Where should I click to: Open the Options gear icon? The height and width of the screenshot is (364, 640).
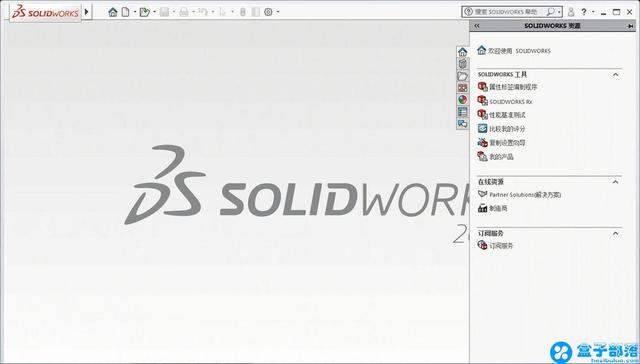pyautogui.click(x=268, y=12)
